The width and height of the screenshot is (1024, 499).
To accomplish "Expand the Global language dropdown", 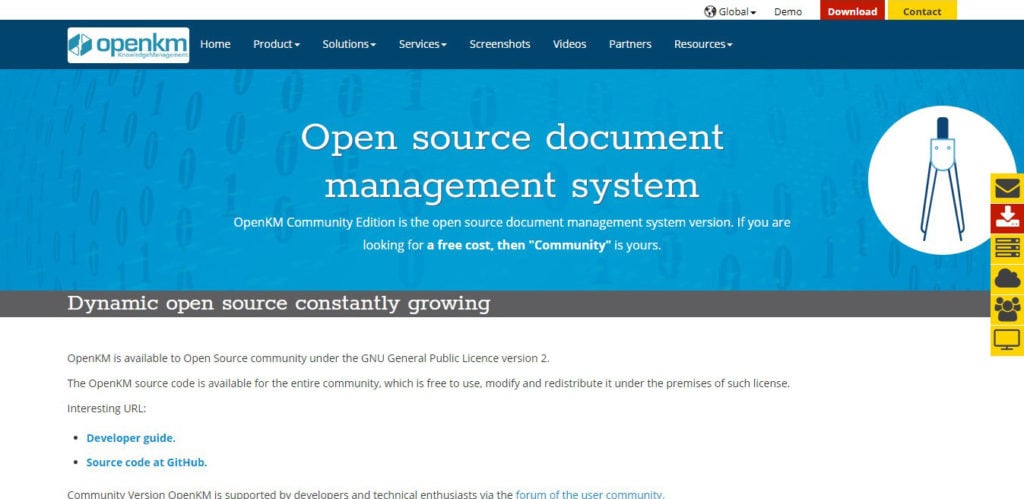I will point(730,12).
